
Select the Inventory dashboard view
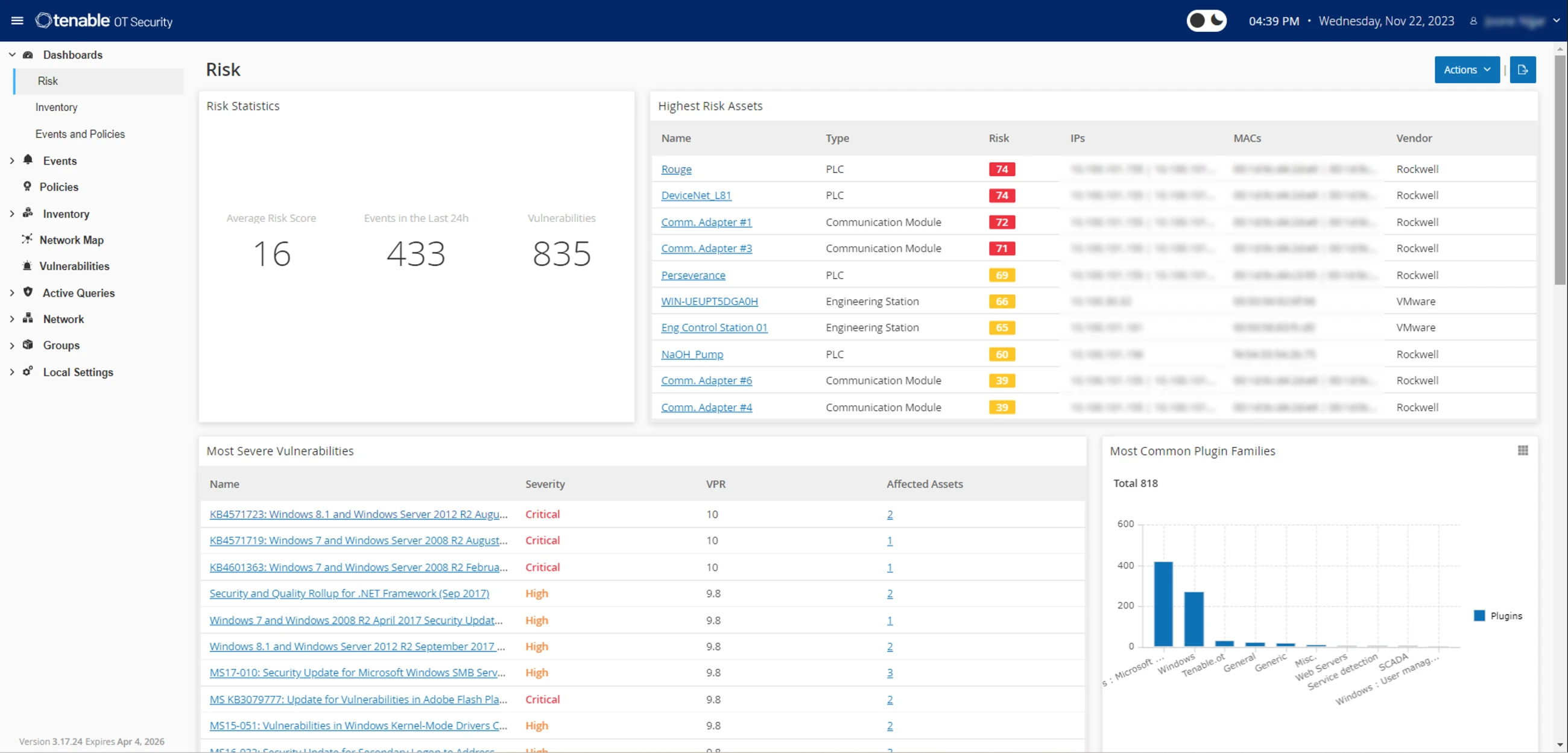tap(57, 107)
